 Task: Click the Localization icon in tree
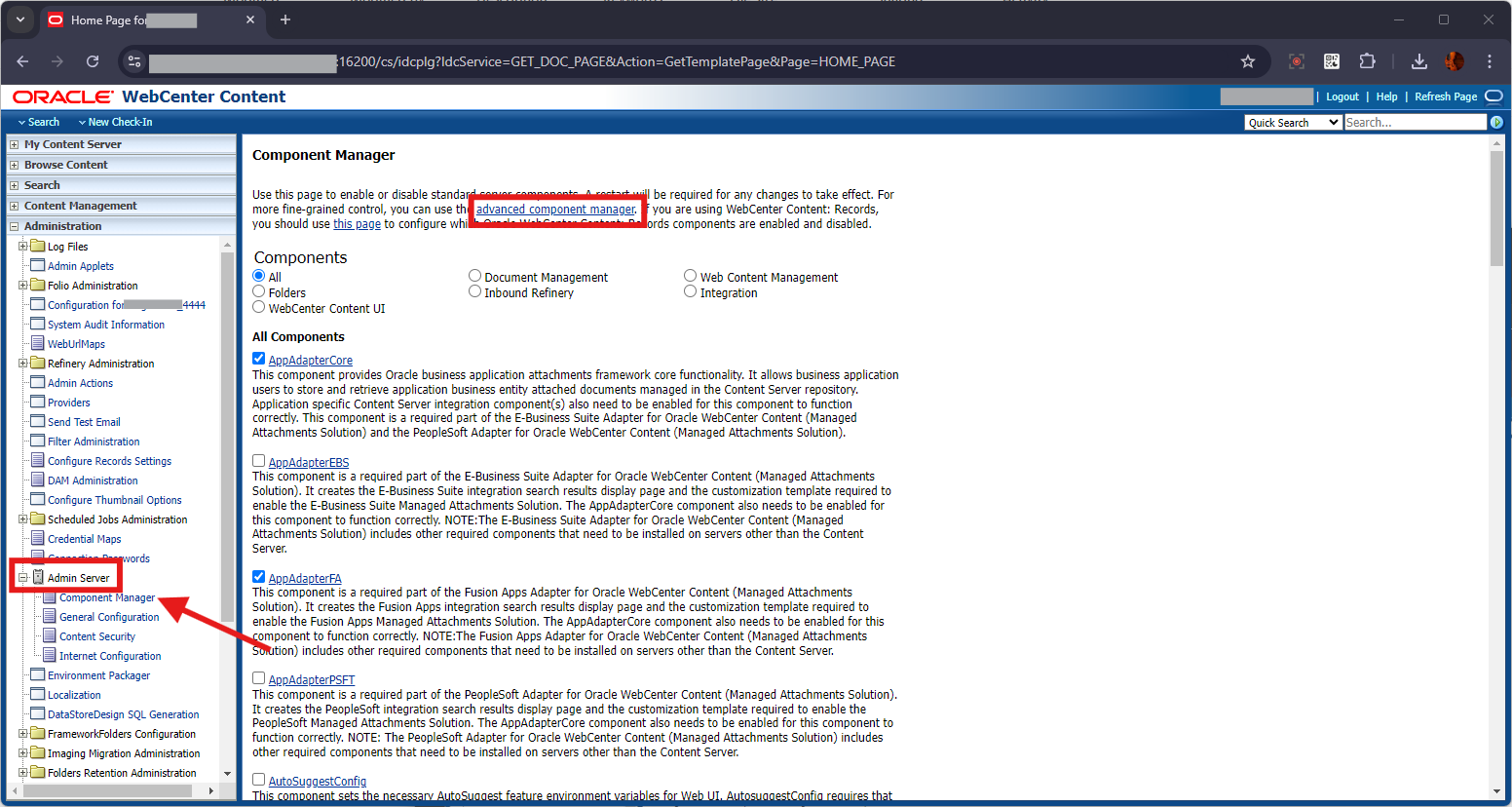[x=38, y=694]
